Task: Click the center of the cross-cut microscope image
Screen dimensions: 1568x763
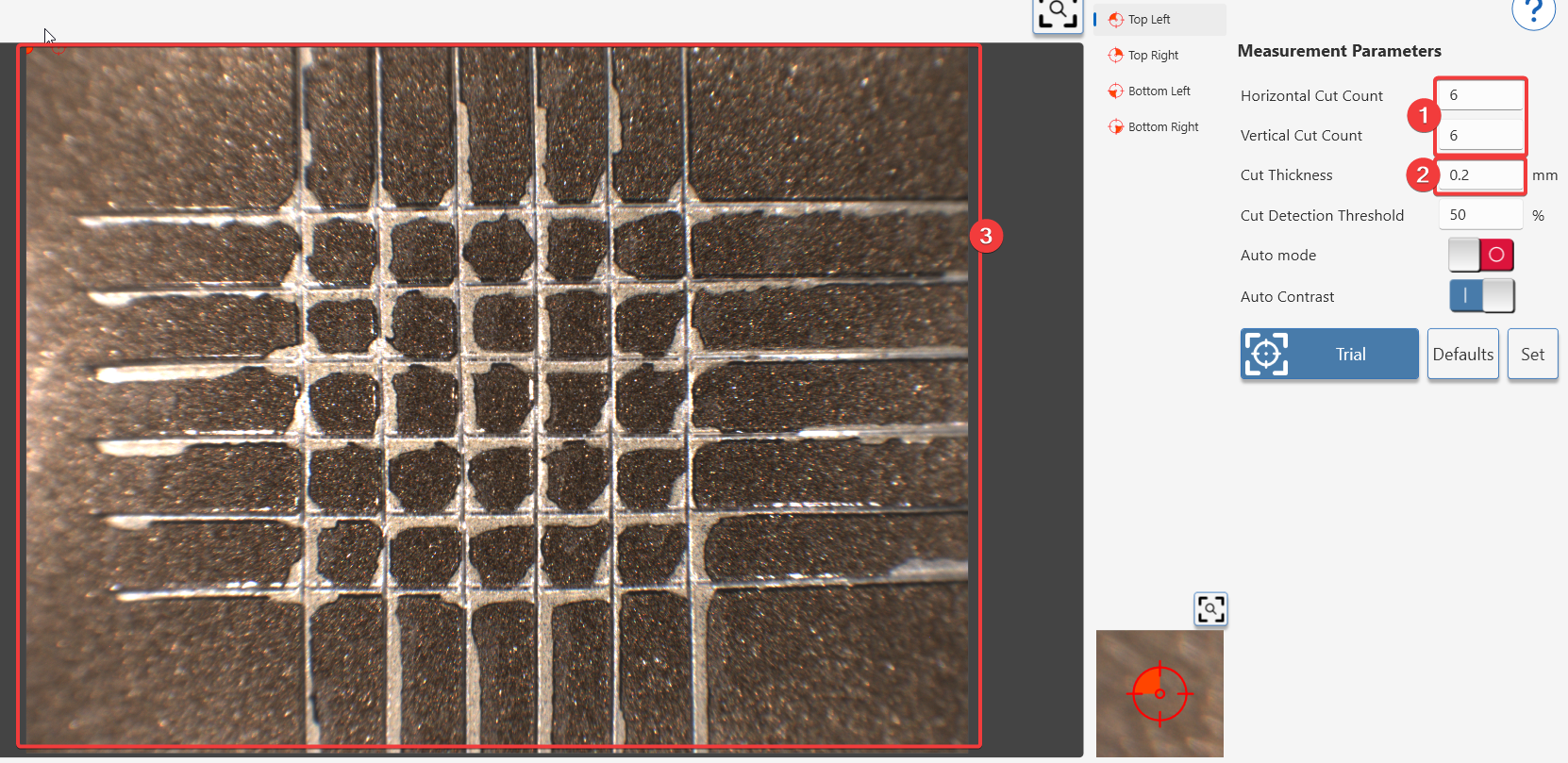Action: tap(498, 396)
